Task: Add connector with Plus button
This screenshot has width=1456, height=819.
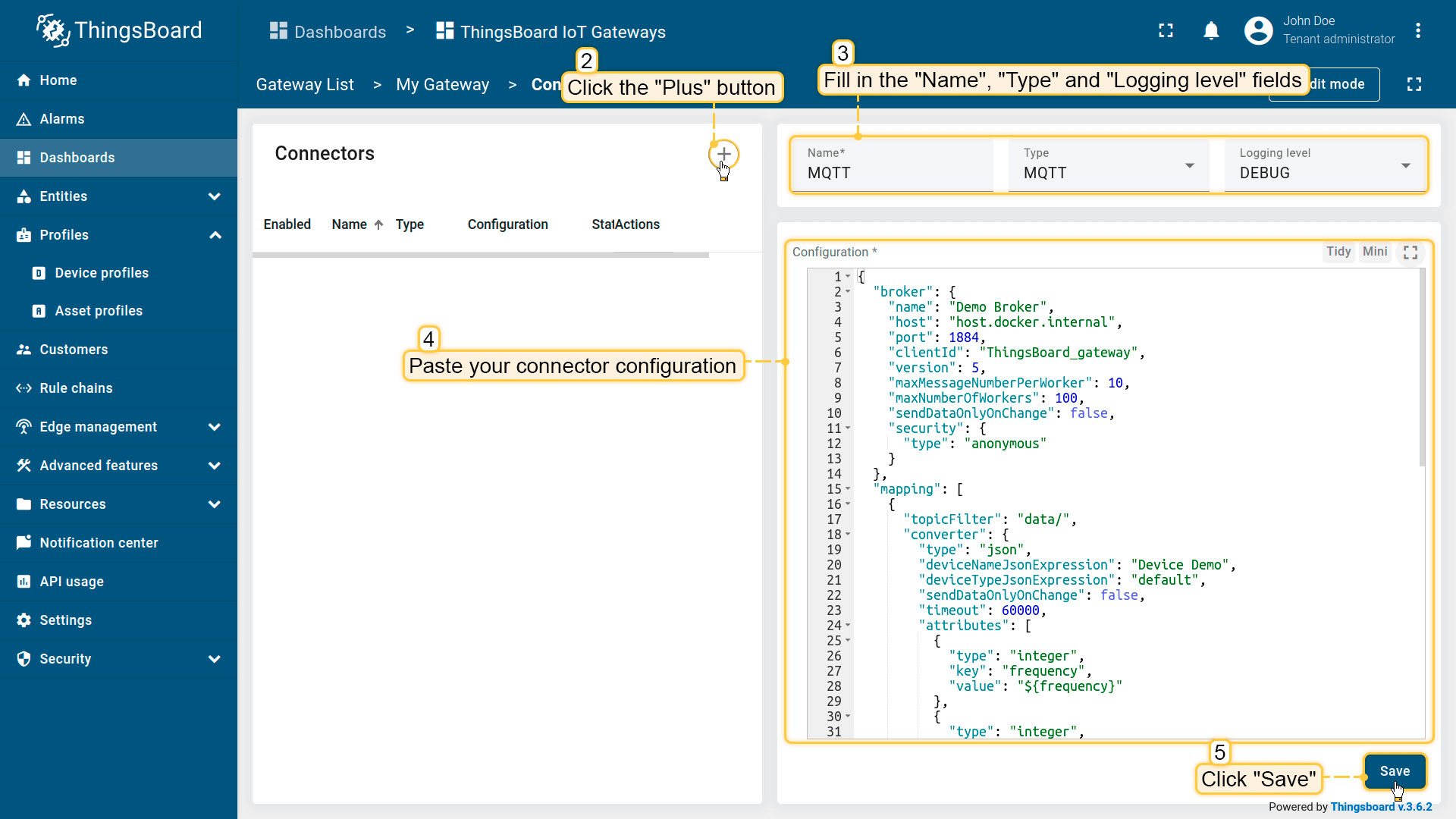Action: click(723, 154)
